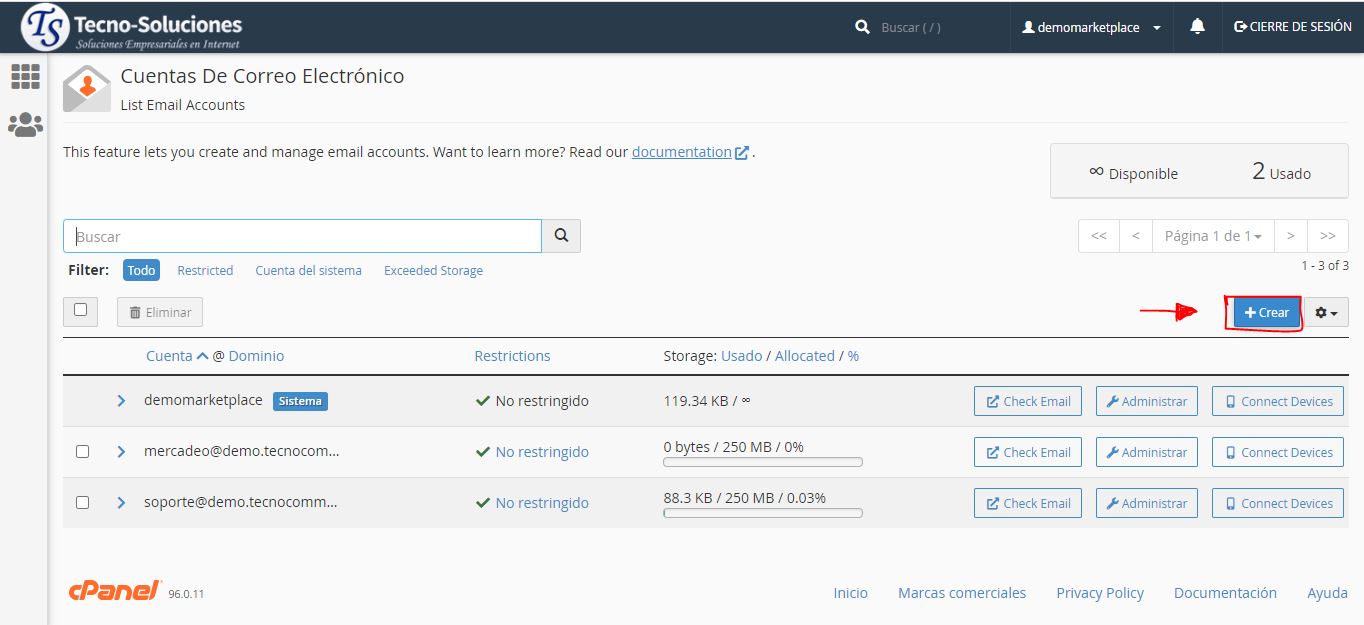Click the Tecno-Soluciones logo
The image size is (1364, 625).
click(132, 27)
